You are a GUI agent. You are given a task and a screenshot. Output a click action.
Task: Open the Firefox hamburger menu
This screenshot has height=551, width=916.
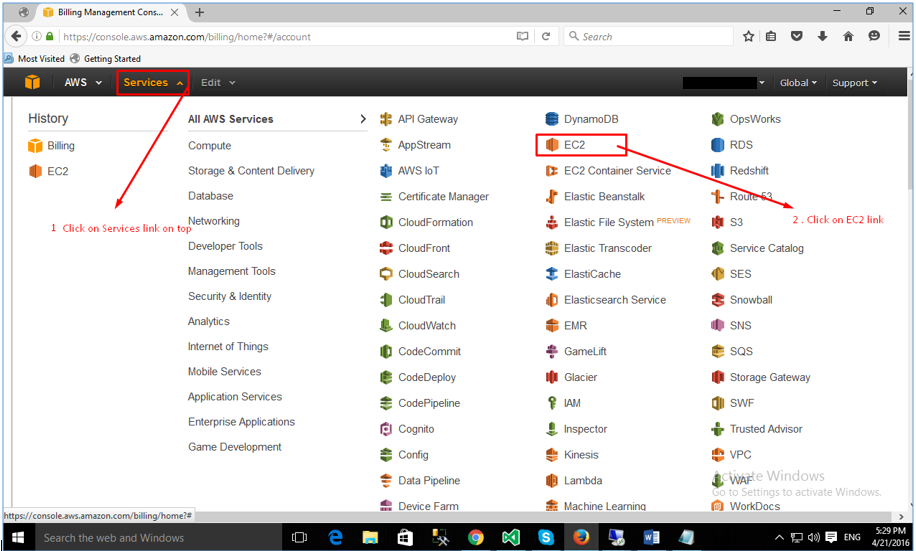click(x=904, y=36)
